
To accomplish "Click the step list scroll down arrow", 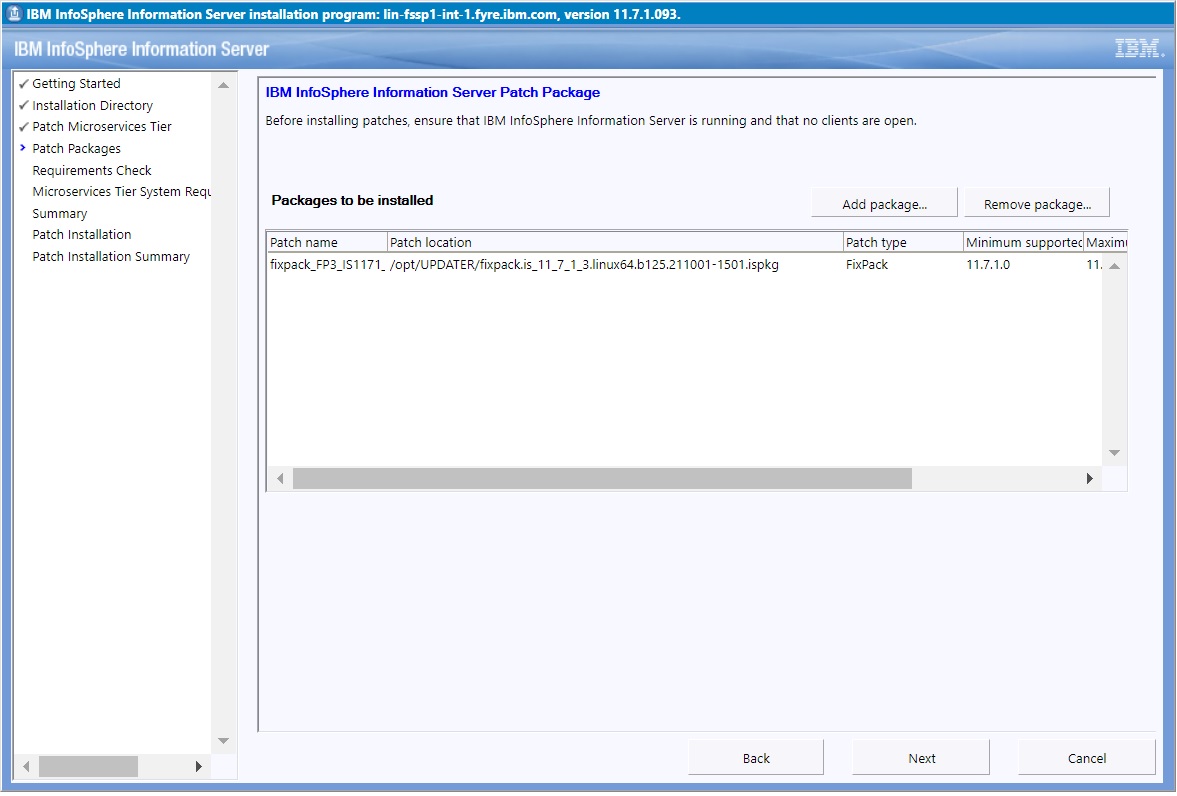I will (223, 741).
